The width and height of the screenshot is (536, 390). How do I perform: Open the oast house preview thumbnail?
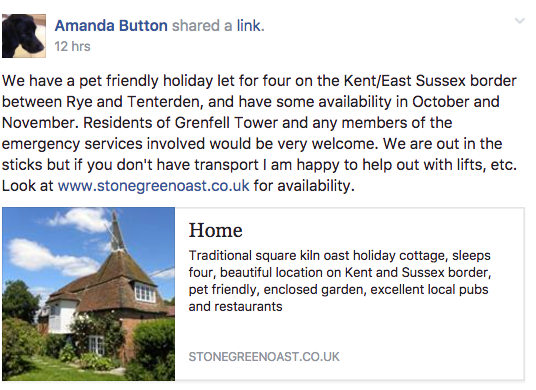[x=89, y=294]
